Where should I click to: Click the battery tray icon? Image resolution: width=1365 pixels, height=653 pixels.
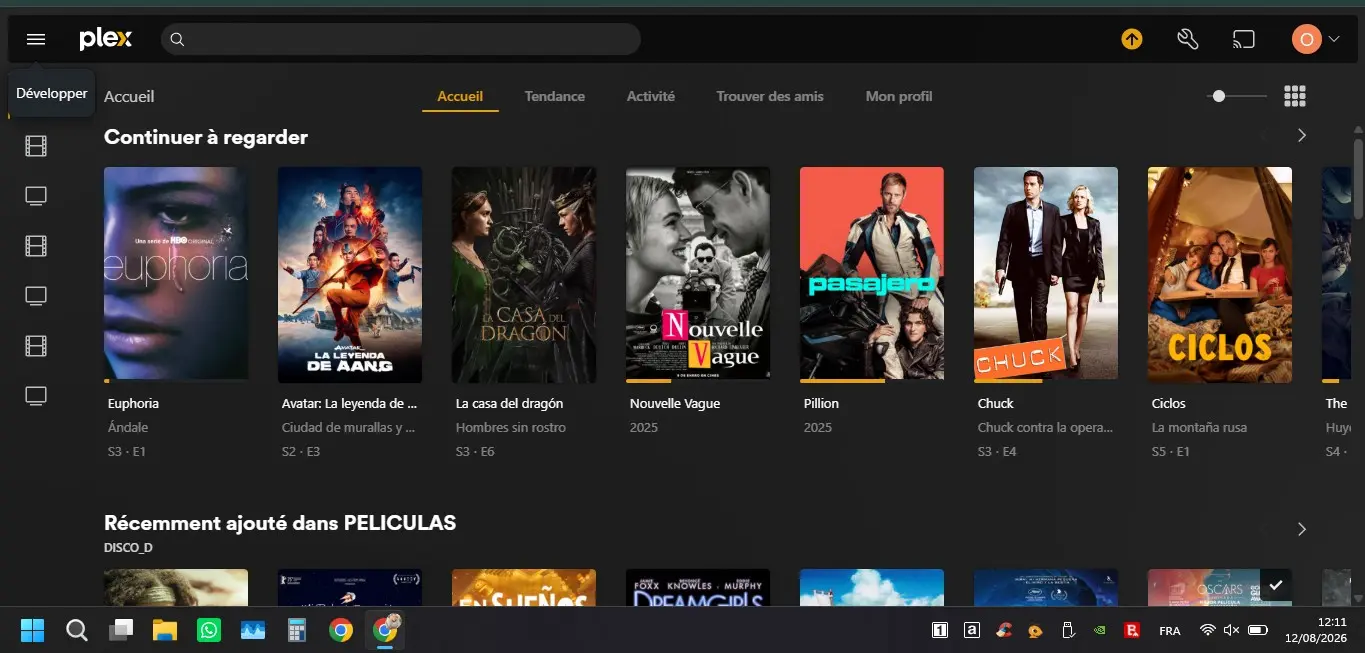pos(1258,630)
